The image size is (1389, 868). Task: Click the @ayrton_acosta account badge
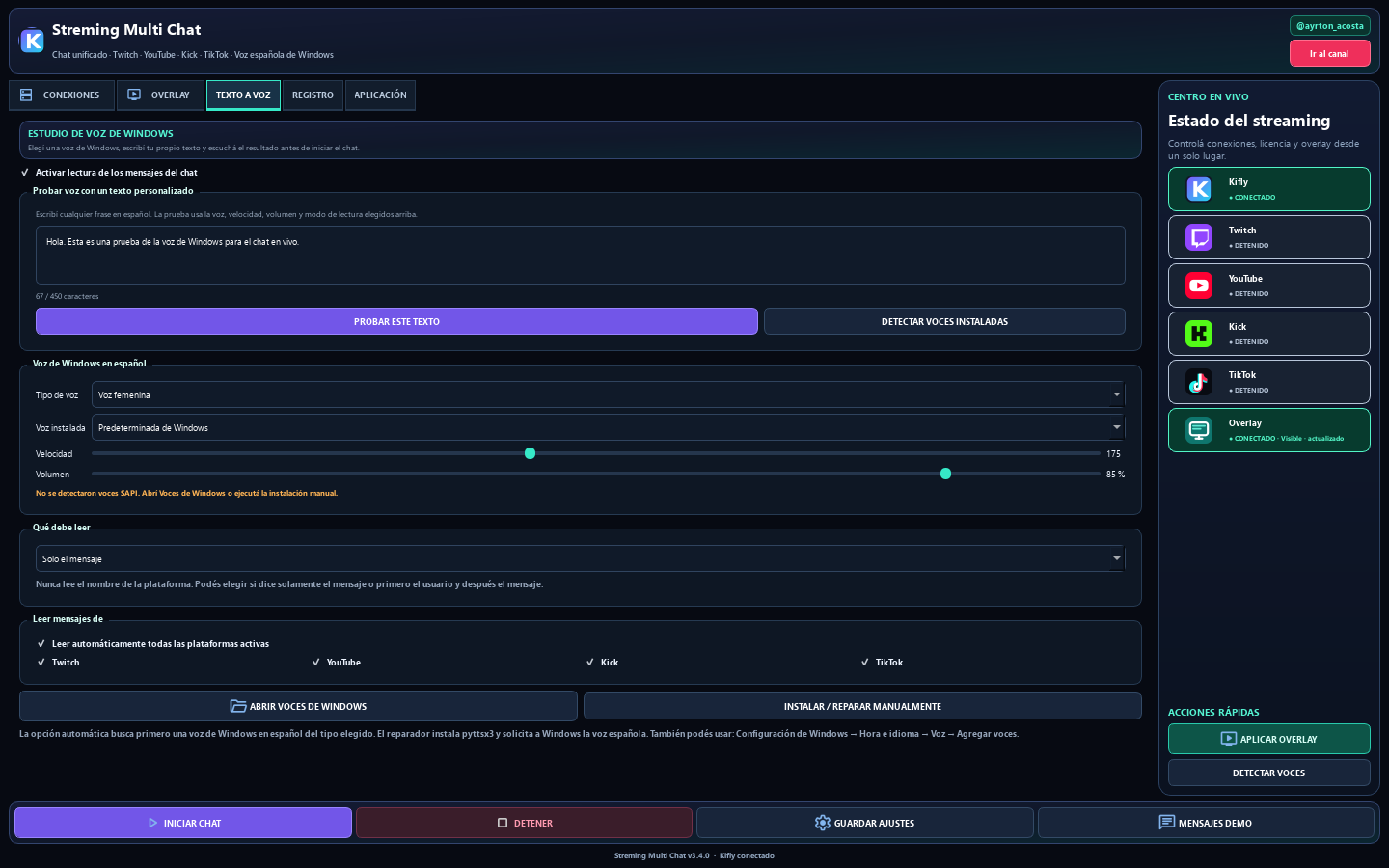point(1330,26)
